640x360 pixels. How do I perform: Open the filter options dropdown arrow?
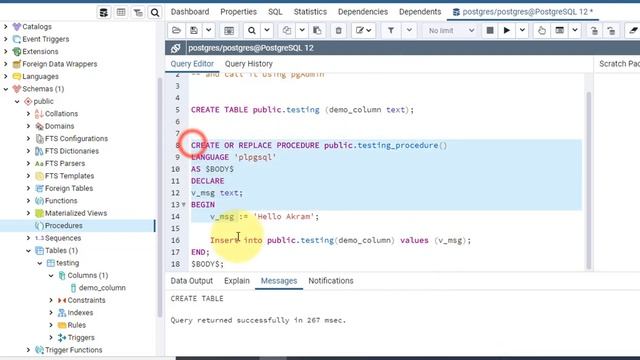(x=409, y=31)
